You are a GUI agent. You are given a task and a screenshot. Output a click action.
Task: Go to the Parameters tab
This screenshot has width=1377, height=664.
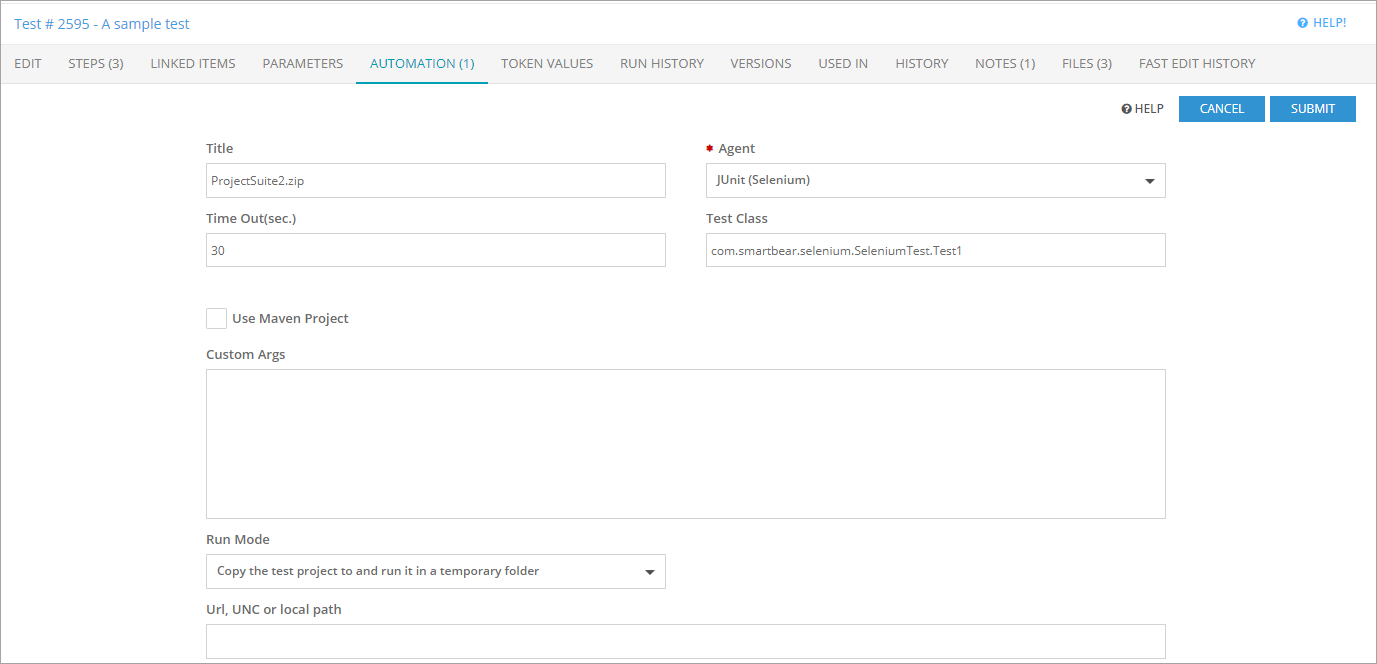pyautogui.click(x=302, y=63)
